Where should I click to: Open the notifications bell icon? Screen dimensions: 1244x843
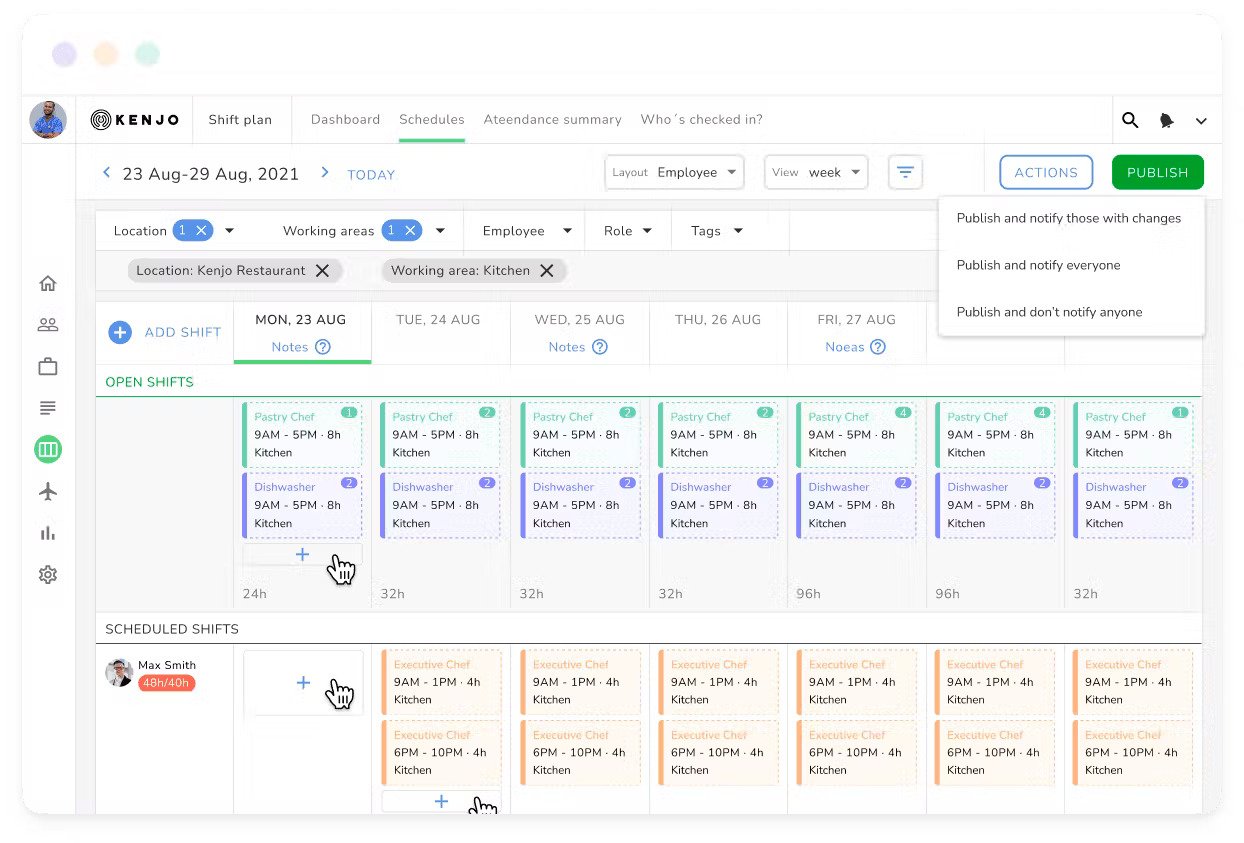(1166, 120)
